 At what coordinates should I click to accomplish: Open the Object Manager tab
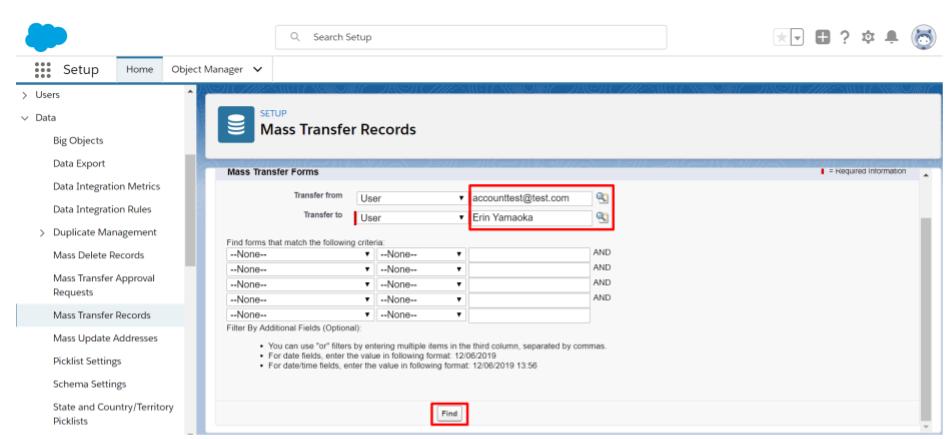tap(207, 69)
